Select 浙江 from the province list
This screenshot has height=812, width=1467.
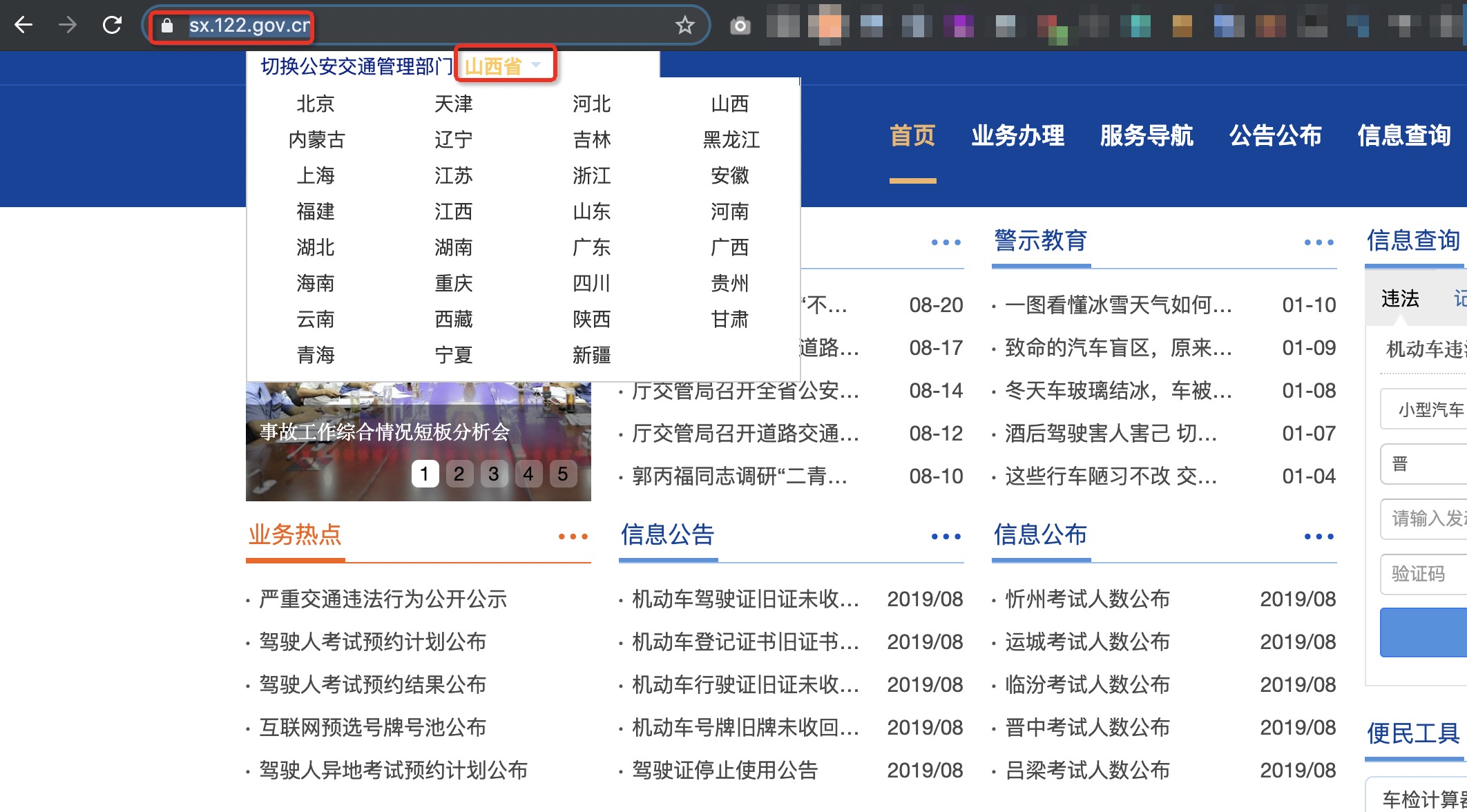tap(592, 175)
